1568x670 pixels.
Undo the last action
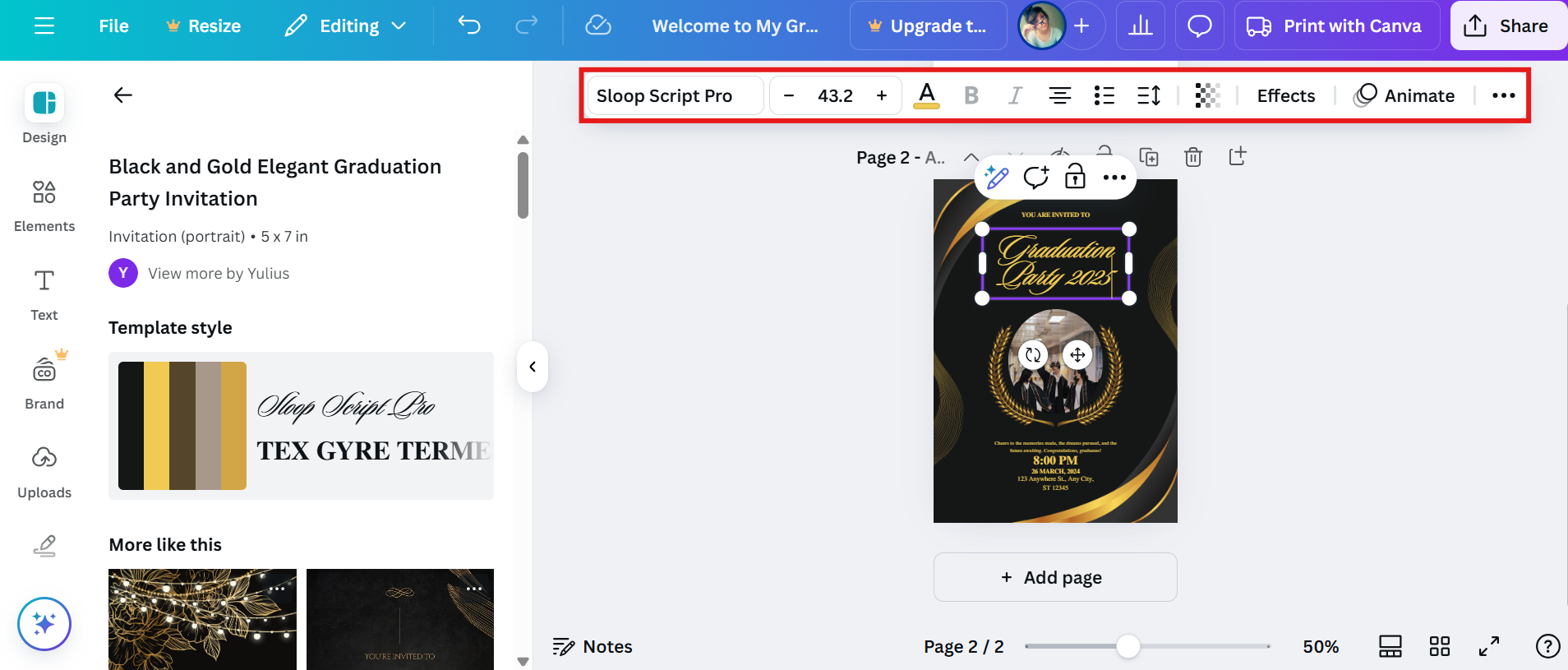(x=469, y=26)
